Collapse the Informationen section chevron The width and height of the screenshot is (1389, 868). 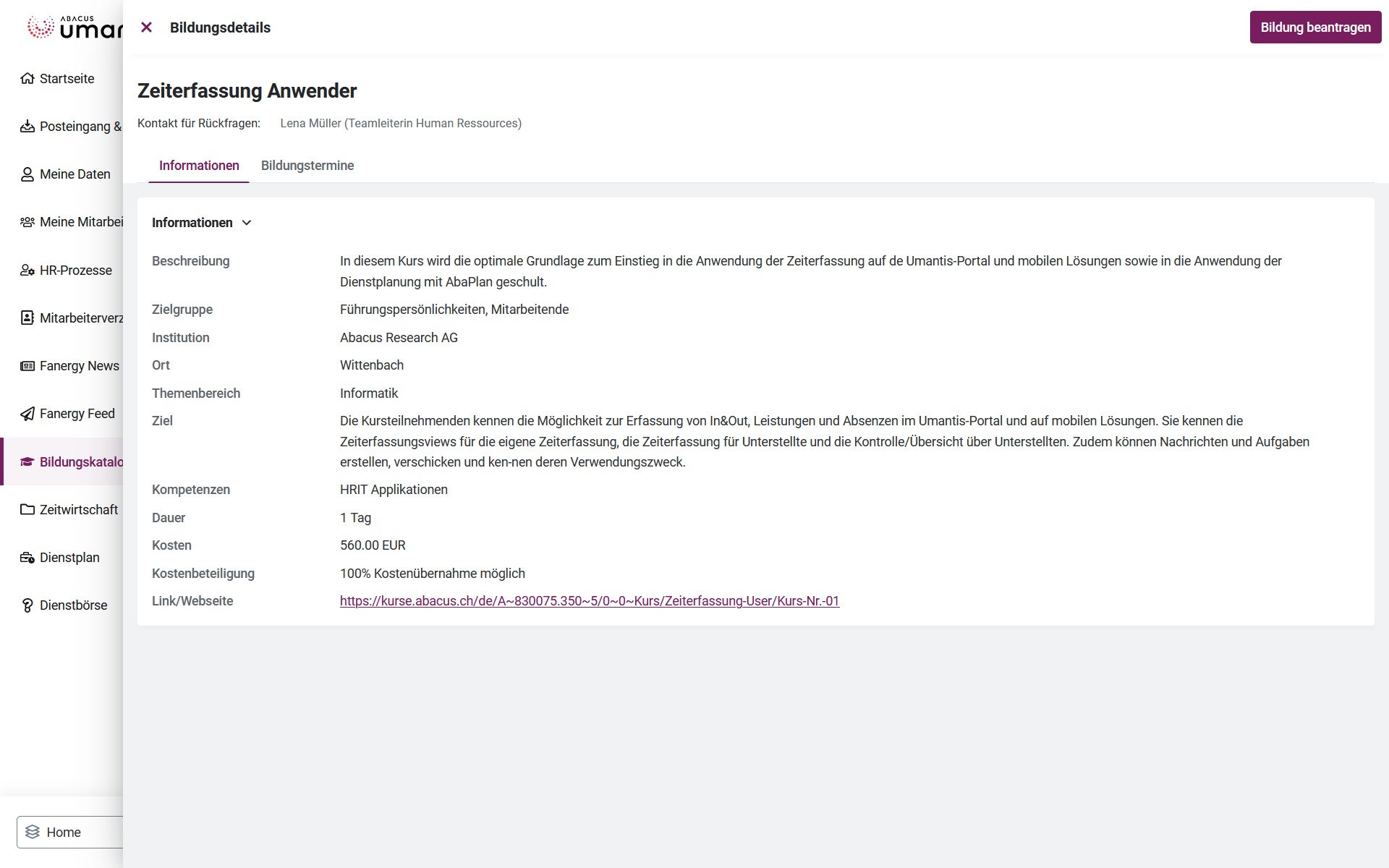click(x=247, y=223)
